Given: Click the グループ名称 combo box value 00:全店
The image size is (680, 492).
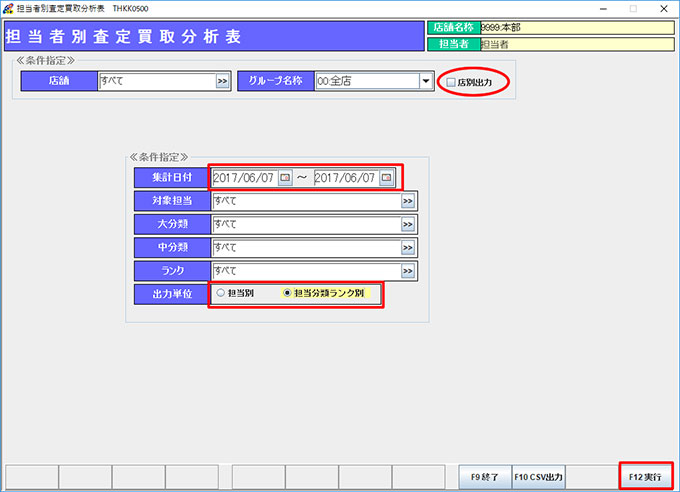Looking at the screenshot, I should coord(368,81).
